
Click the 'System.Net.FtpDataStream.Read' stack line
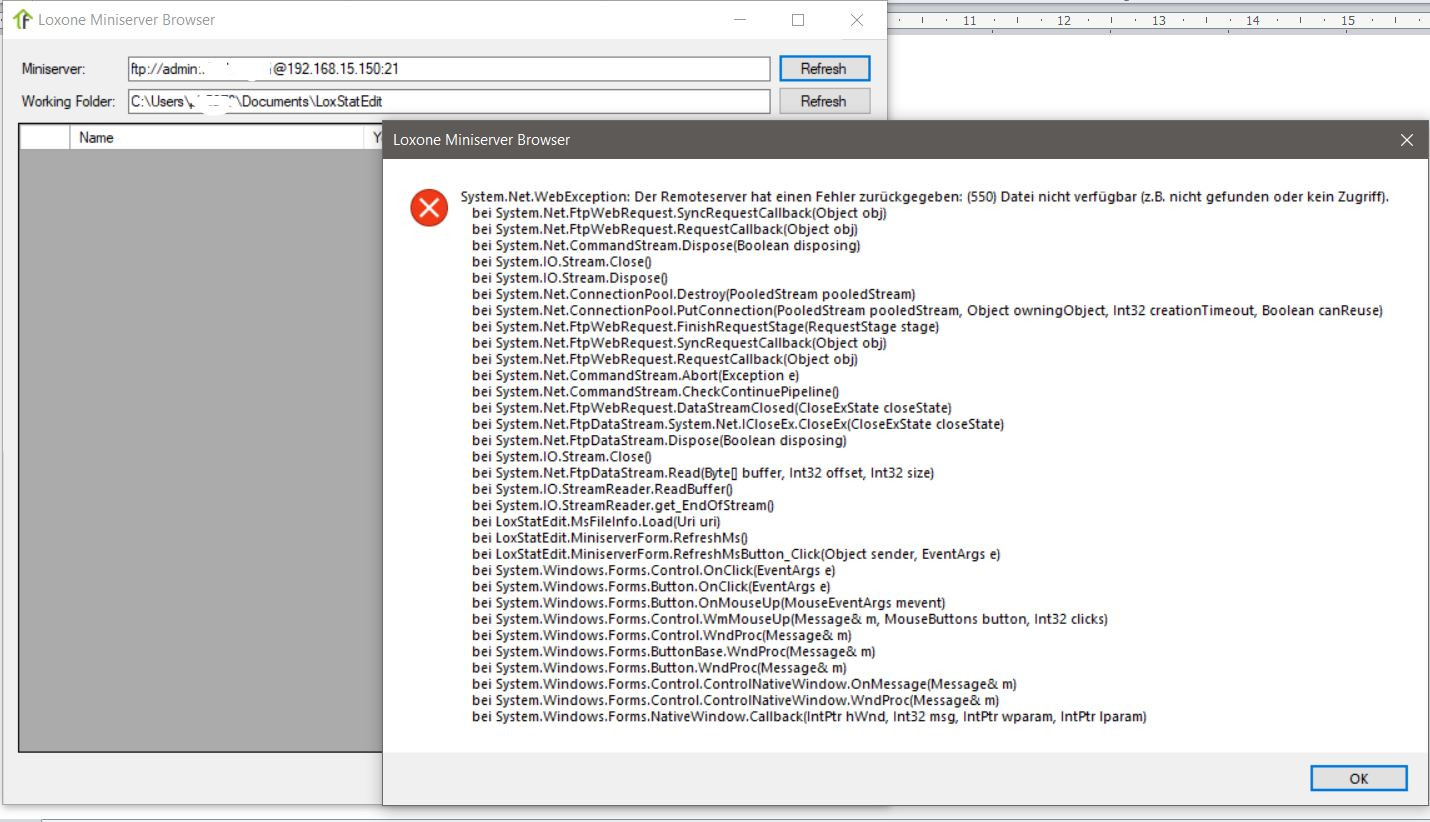click(703, 473)
